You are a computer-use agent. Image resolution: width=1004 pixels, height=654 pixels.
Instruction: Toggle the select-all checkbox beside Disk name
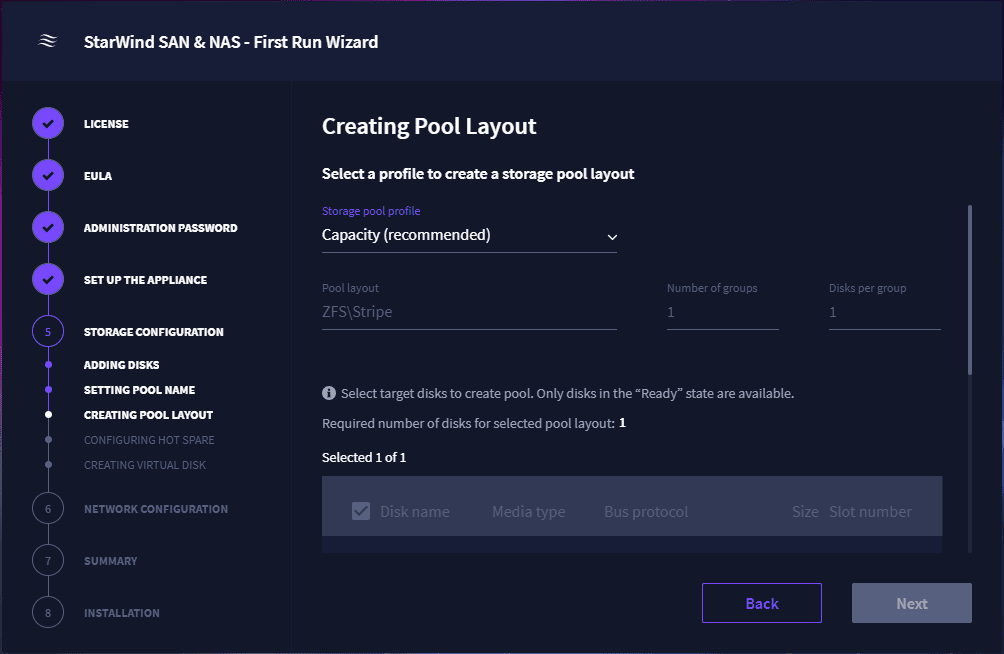point(361,511)
